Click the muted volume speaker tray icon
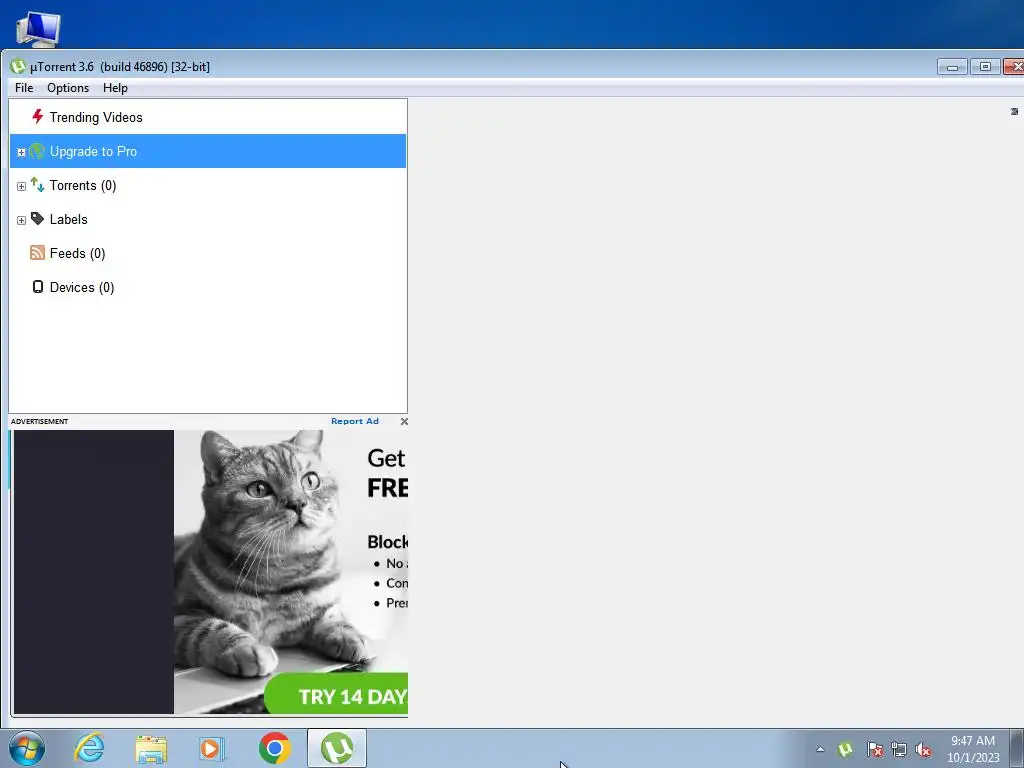This screenshot has width=1024, height=768. [923, 749]
